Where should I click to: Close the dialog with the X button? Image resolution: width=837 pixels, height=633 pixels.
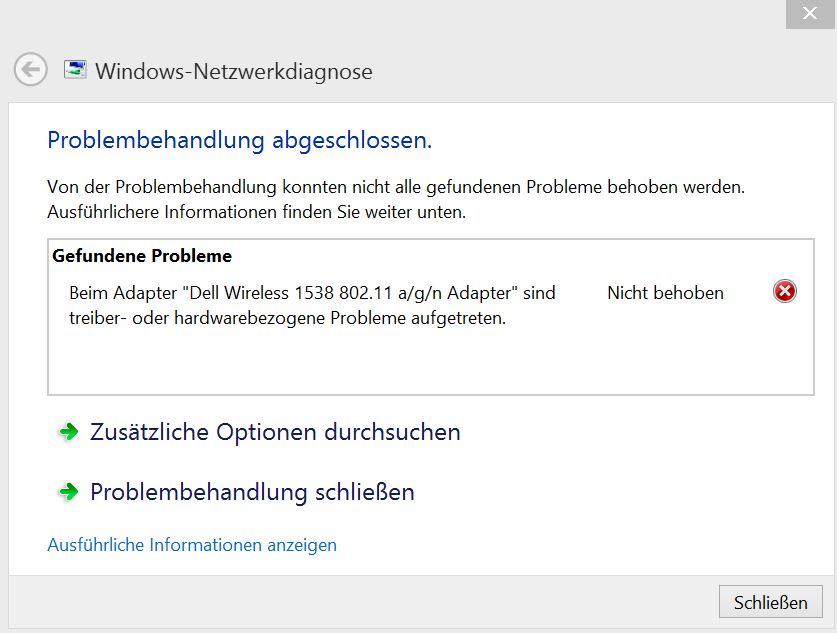810,13
